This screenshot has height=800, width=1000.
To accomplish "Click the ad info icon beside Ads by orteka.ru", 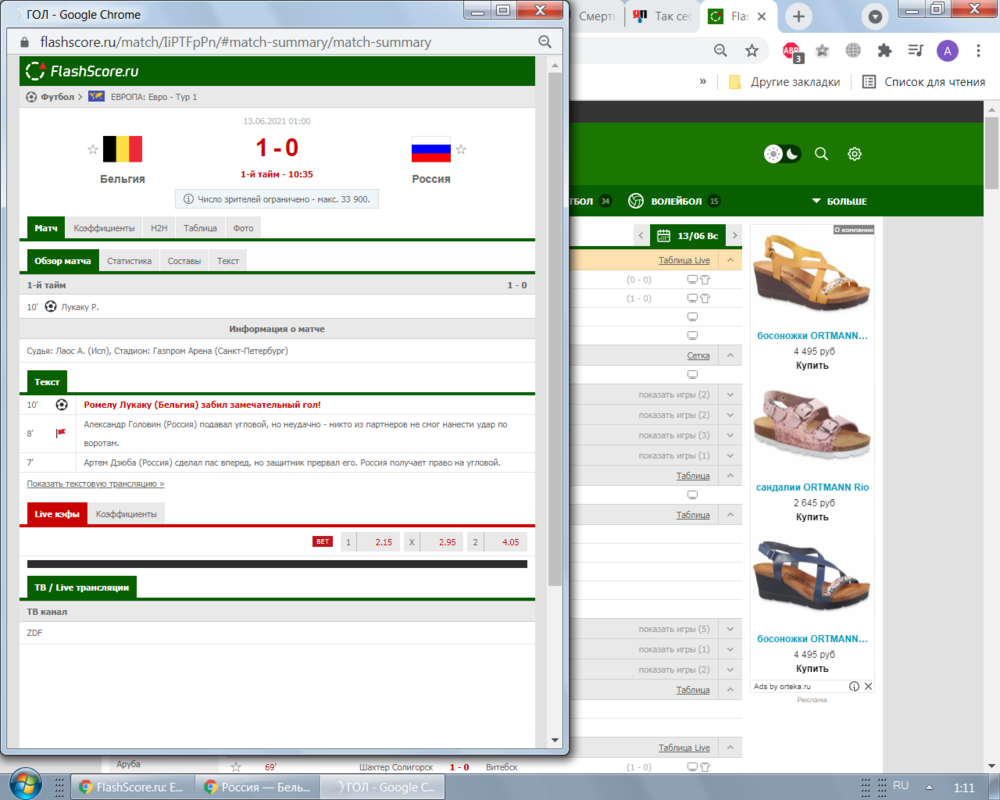I will (x=854, y=686).
